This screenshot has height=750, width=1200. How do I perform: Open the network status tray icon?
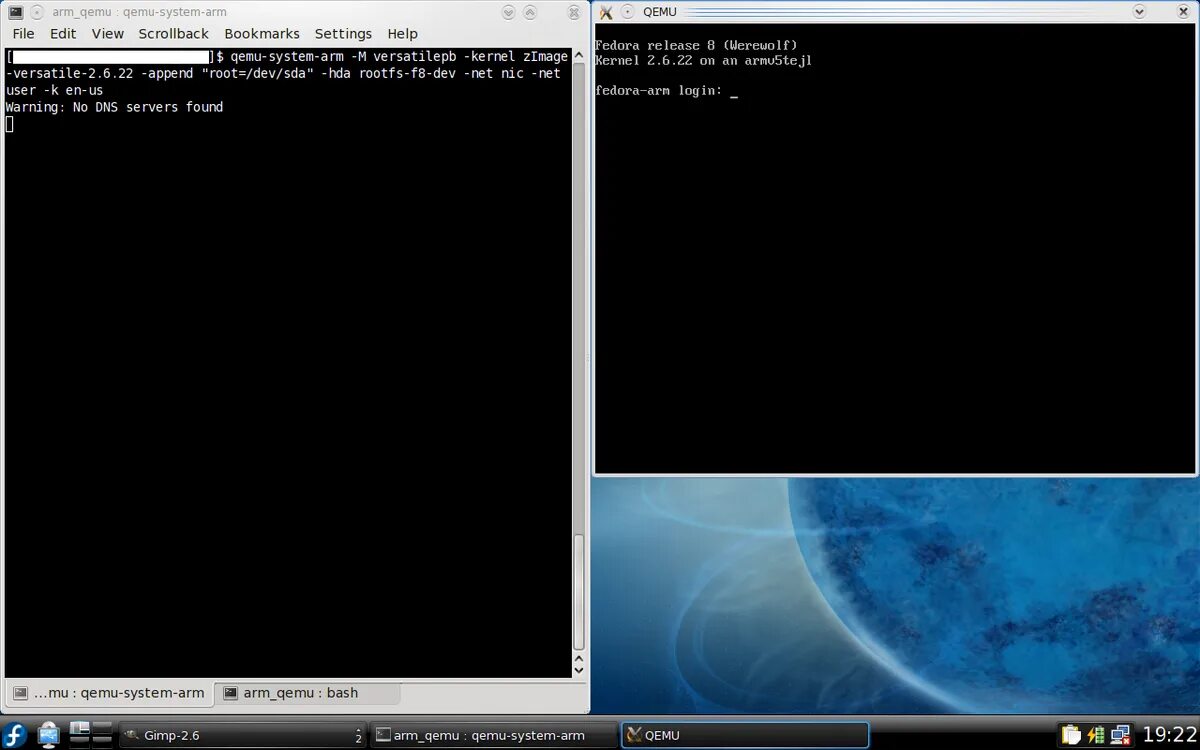pos(1121,735)
